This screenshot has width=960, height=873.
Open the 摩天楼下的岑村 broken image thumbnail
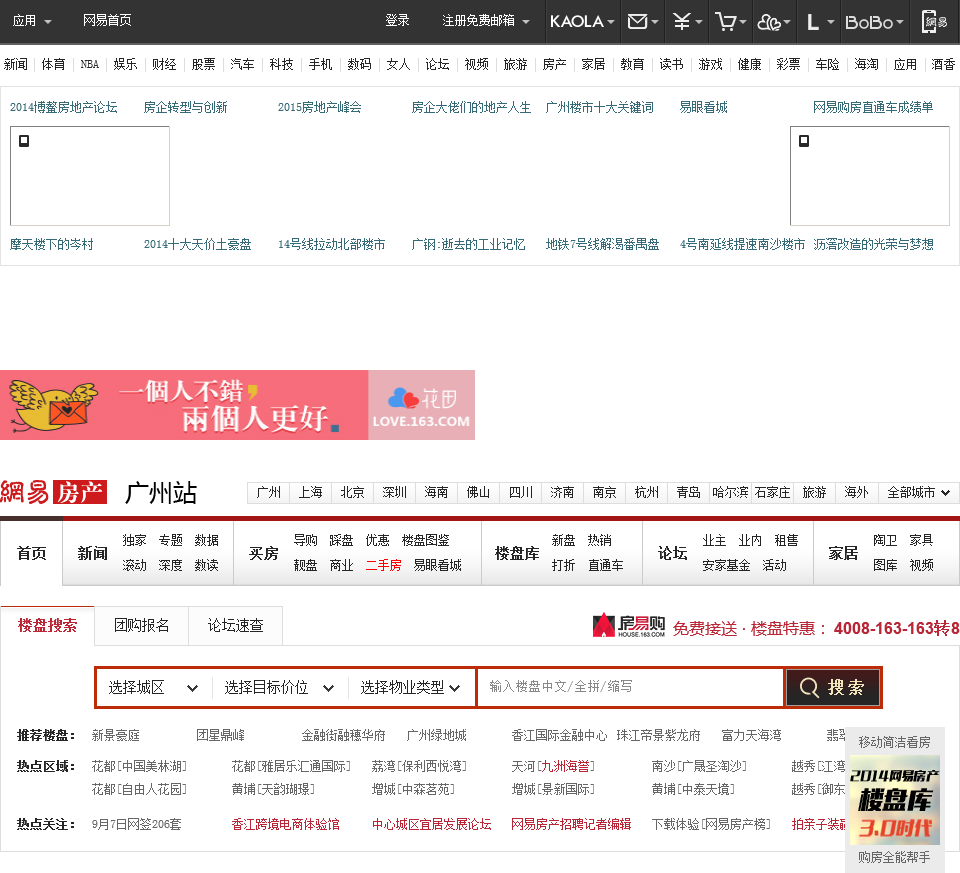pyautogui.click(x=90, y=176)
